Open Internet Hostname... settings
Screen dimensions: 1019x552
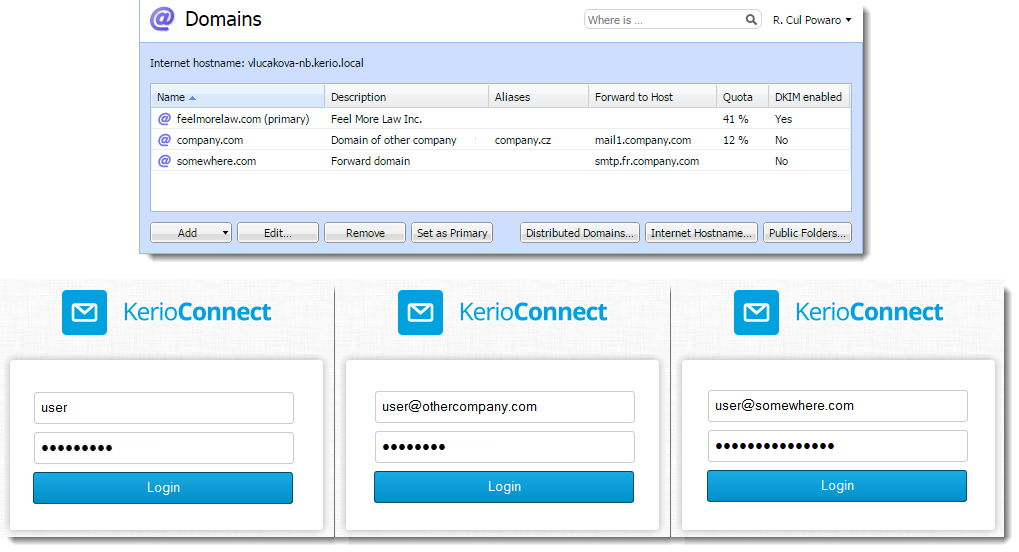click(701, 233)
